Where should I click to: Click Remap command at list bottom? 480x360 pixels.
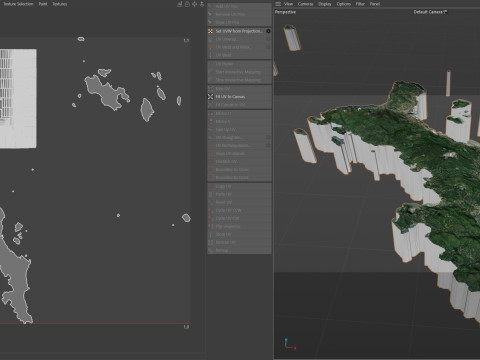[x=239, y=250]
